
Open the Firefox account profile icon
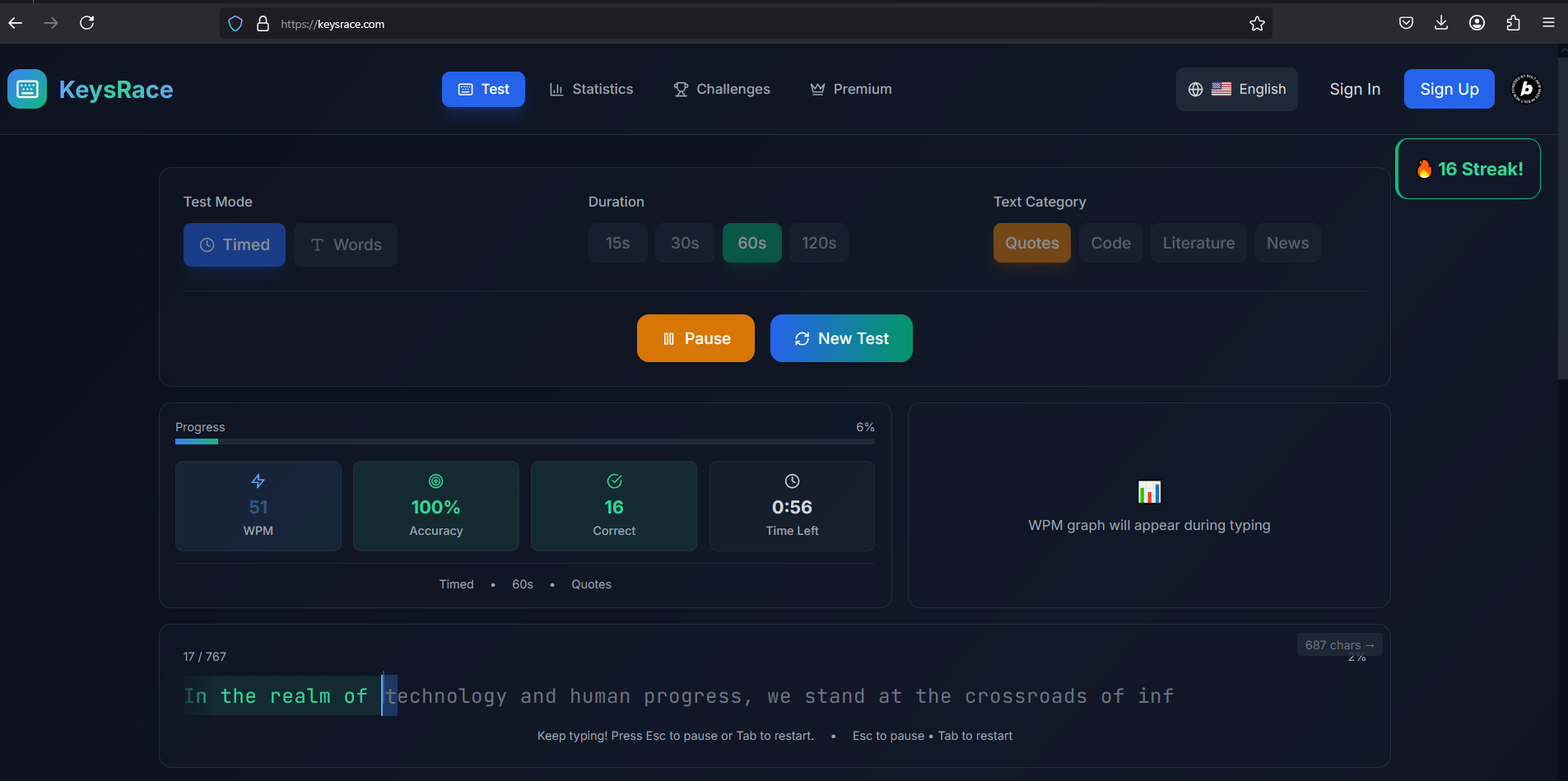click(x=1477, y=23)
